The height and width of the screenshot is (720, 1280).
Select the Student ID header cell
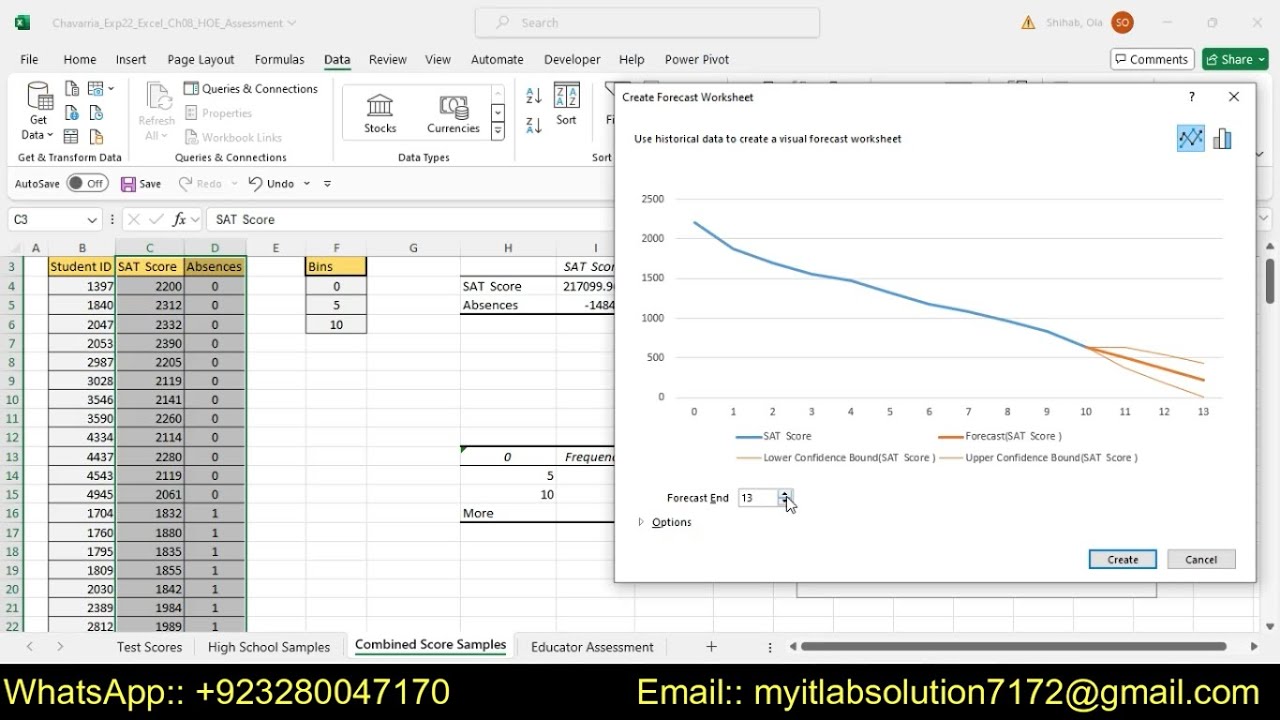point(81,267)
